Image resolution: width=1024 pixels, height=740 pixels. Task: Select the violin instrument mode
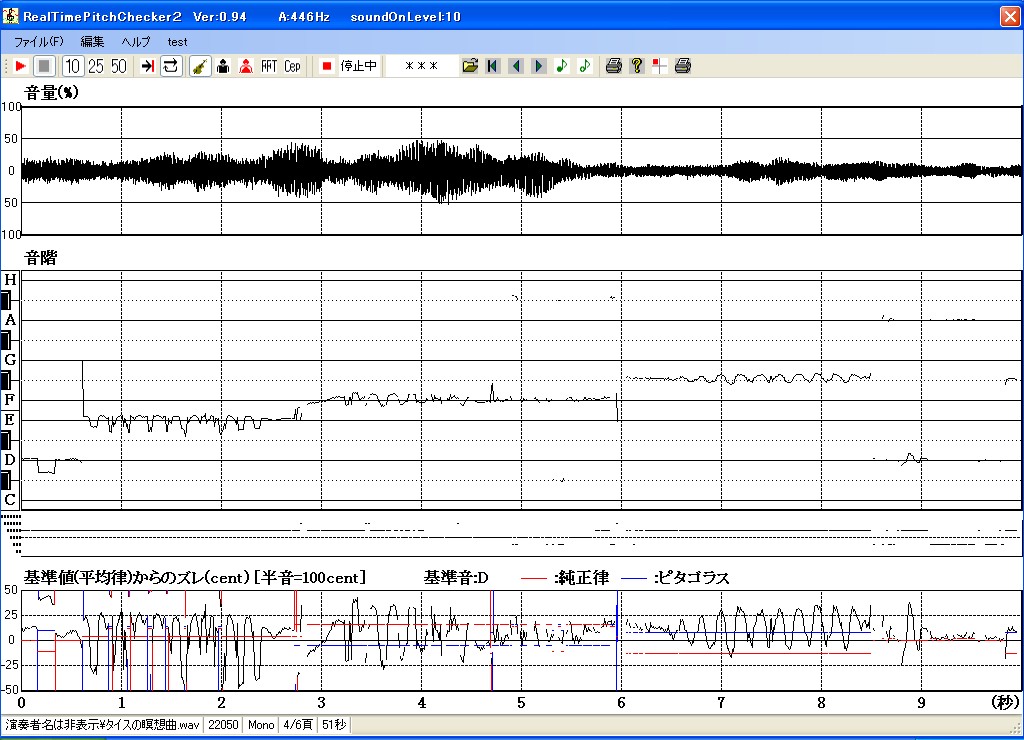click(x=200, y=66)
